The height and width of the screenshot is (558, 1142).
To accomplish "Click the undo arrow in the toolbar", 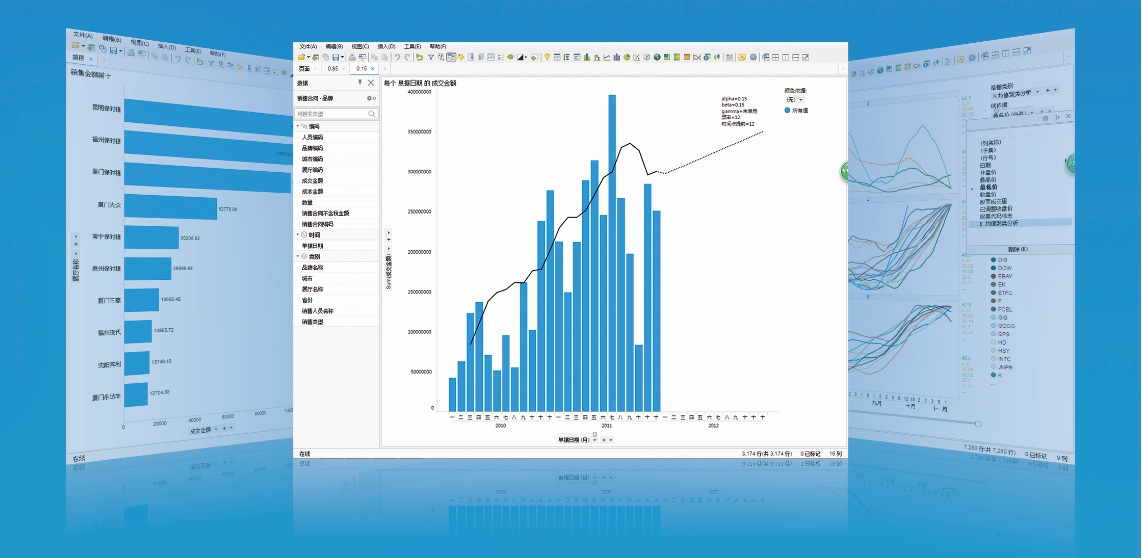I will [x=398, y=58].
